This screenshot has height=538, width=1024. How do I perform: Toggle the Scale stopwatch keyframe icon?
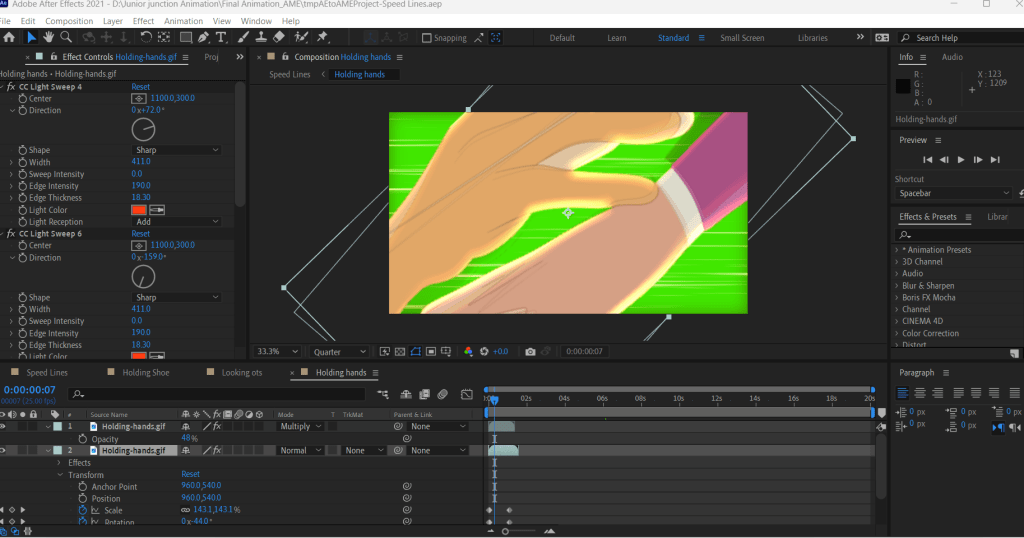82,510
